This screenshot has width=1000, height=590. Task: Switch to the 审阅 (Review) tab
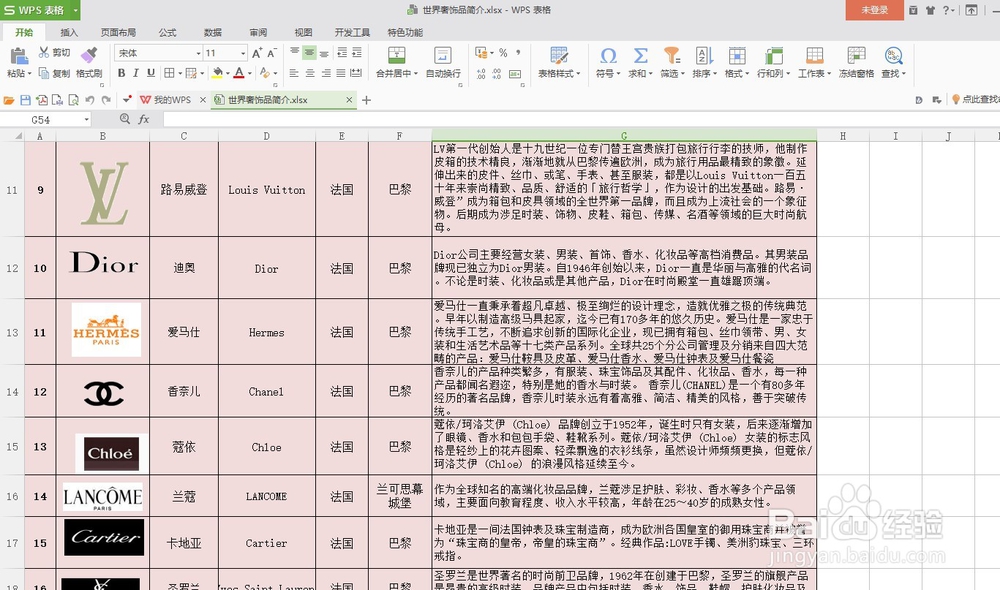coord(258,33)
